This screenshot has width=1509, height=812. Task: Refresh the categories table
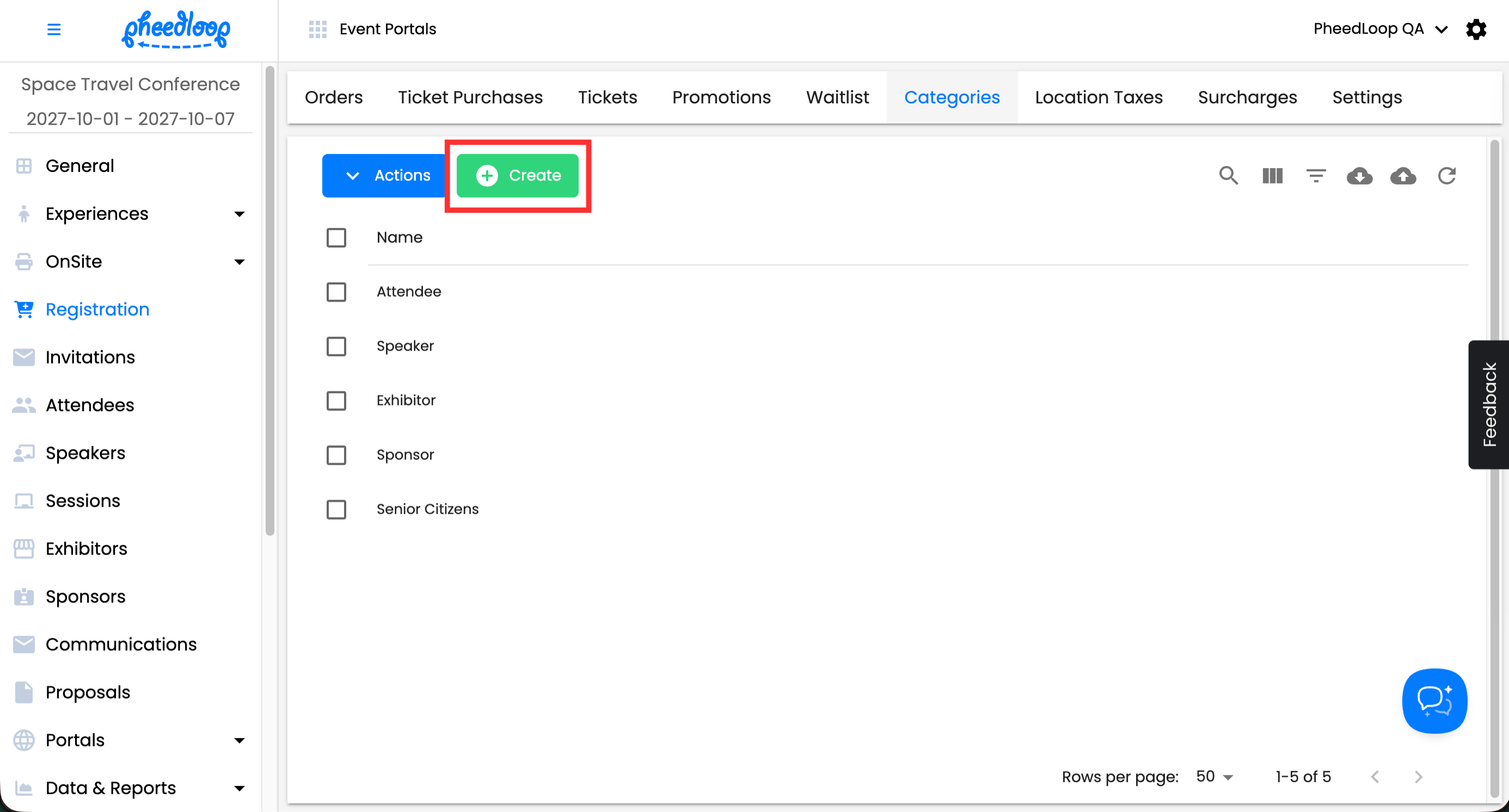(1446, 176)
